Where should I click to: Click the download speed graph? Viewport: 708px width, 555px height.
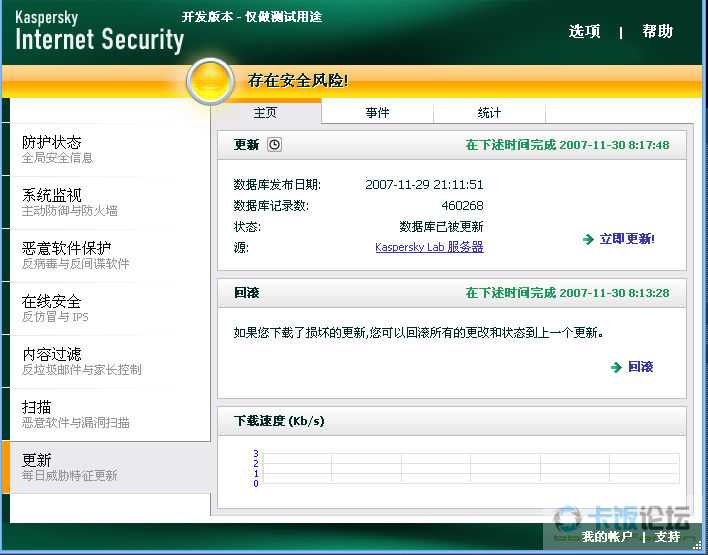pyautogui.click(x=471, y=468)
